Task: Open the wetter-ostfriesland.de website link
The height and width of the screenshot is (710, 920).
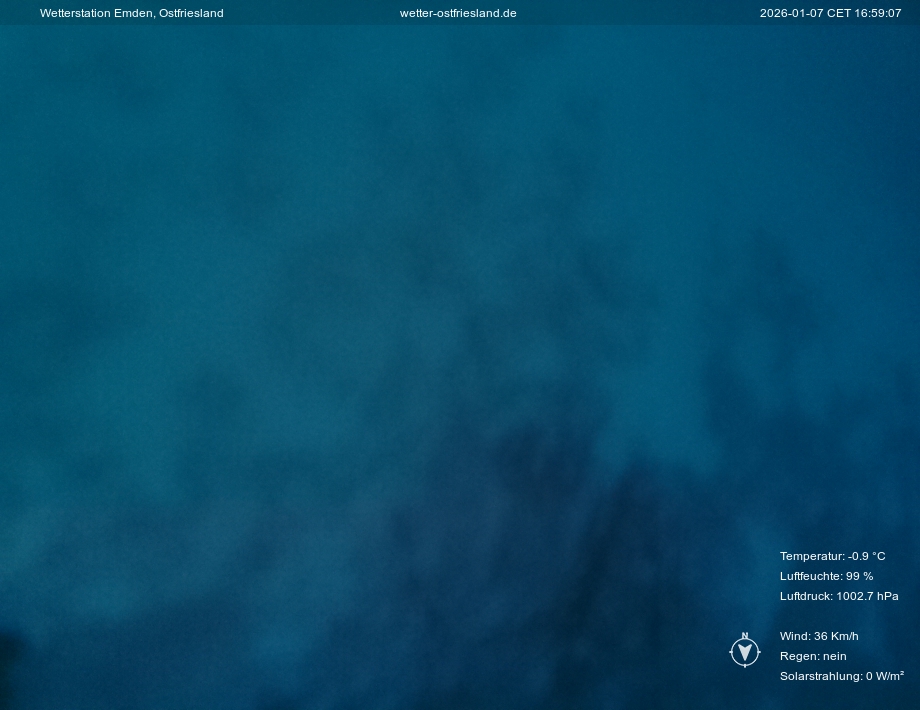Action: (458, 13)
